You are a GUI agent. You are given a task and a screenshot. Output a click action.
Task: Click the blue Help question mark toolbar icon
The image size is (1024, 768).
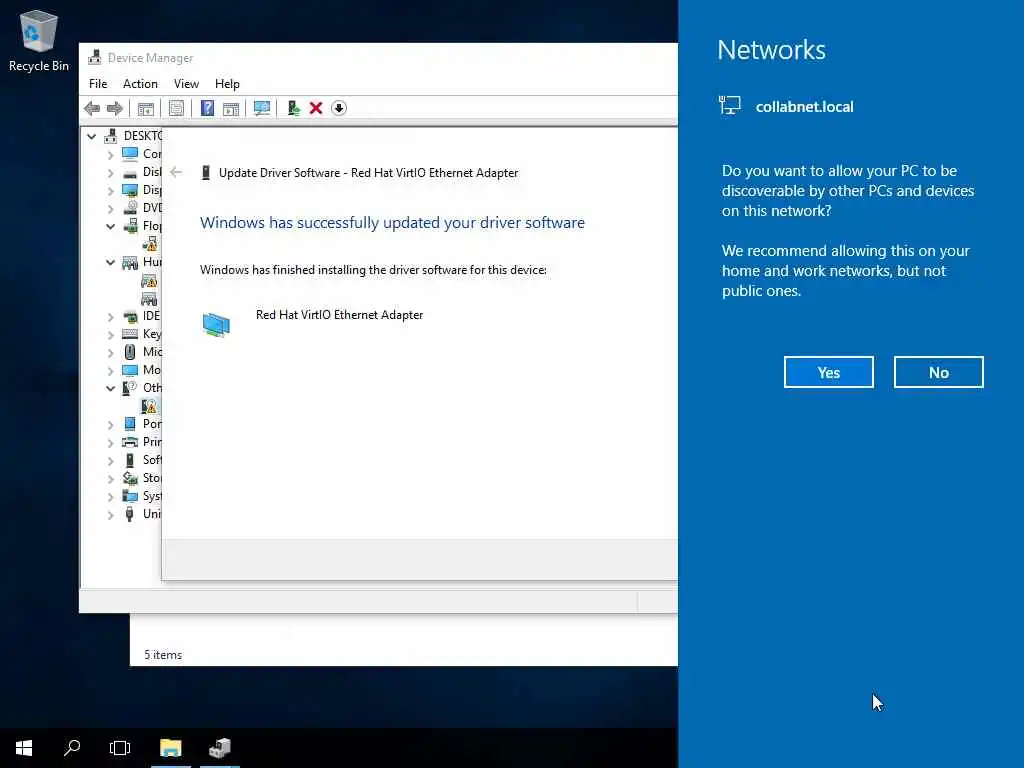coord(207,108)
